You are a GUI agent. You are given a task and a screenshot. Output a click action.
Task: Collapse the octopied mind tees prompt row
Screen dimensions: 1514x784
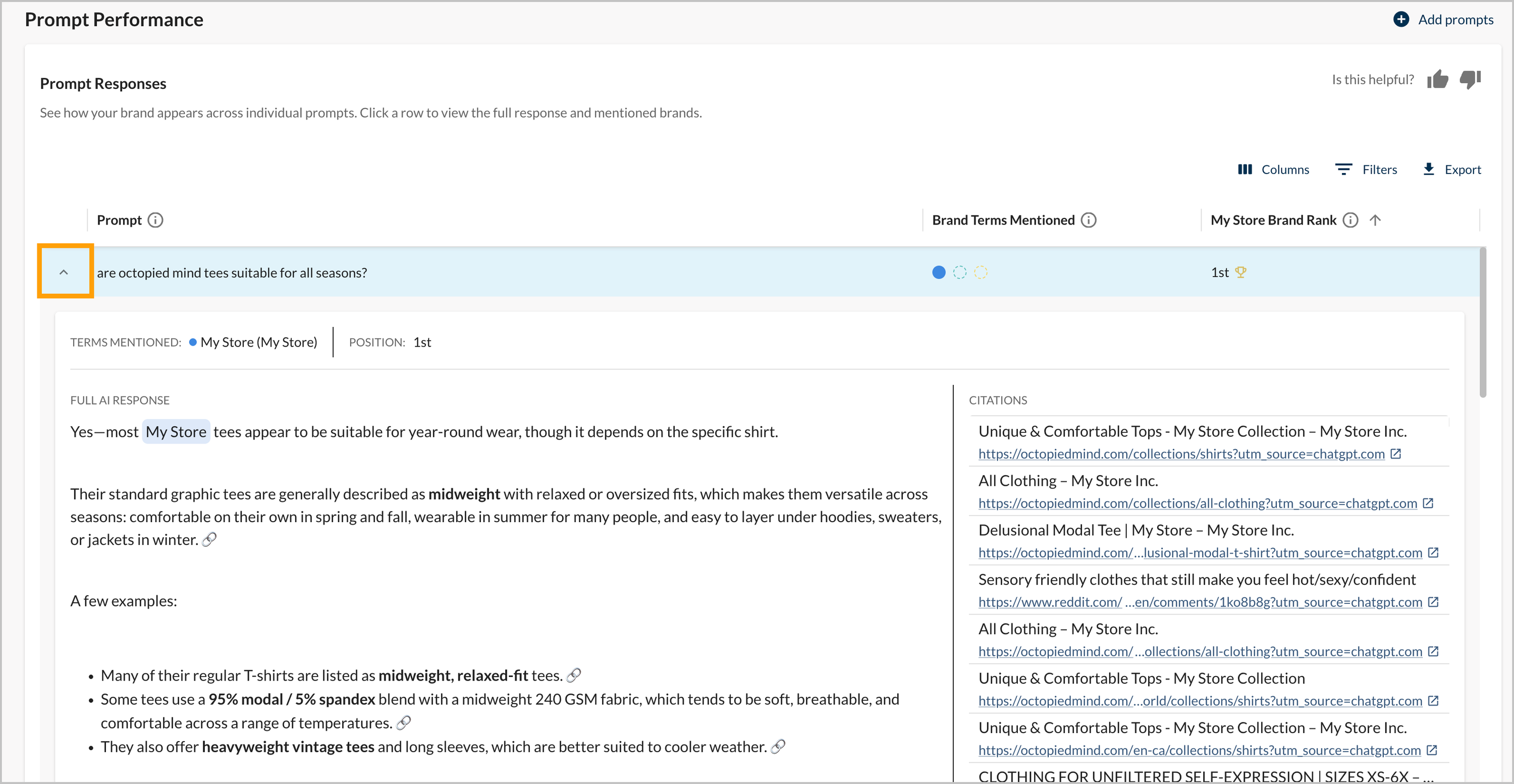point(64,272)
